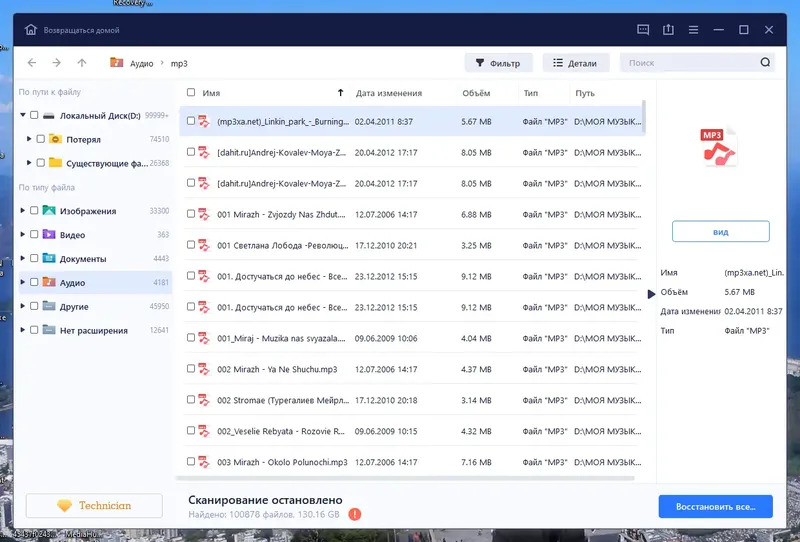Image resolution: width=800 pixels, height=542 pixels.
Task: Select the 001_Miraj - Muzika nas svyazala row
Action: click(x=412, y=338)
